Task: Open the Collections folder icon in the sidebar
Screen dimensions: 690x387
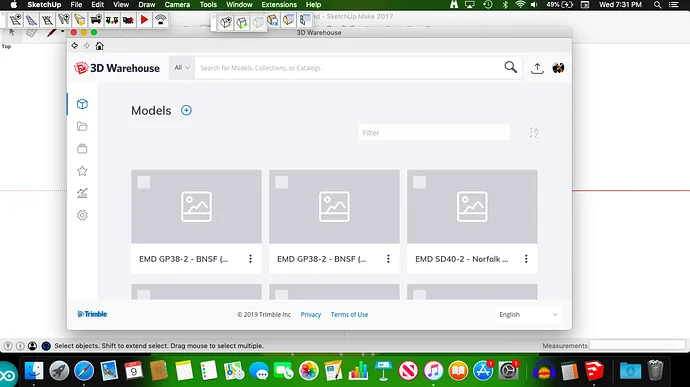Action: 82,126
